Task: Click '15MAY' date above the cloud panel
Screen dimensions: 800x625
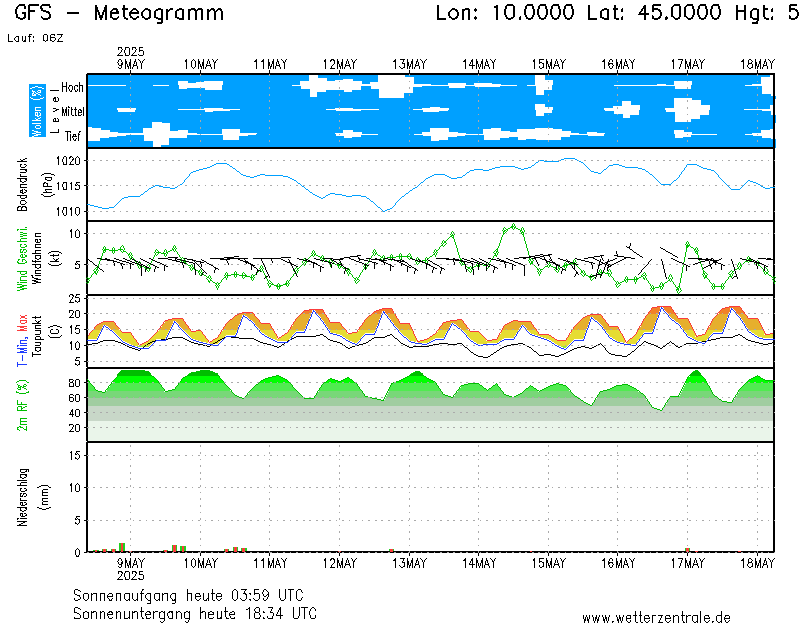Action: point(548,64)
